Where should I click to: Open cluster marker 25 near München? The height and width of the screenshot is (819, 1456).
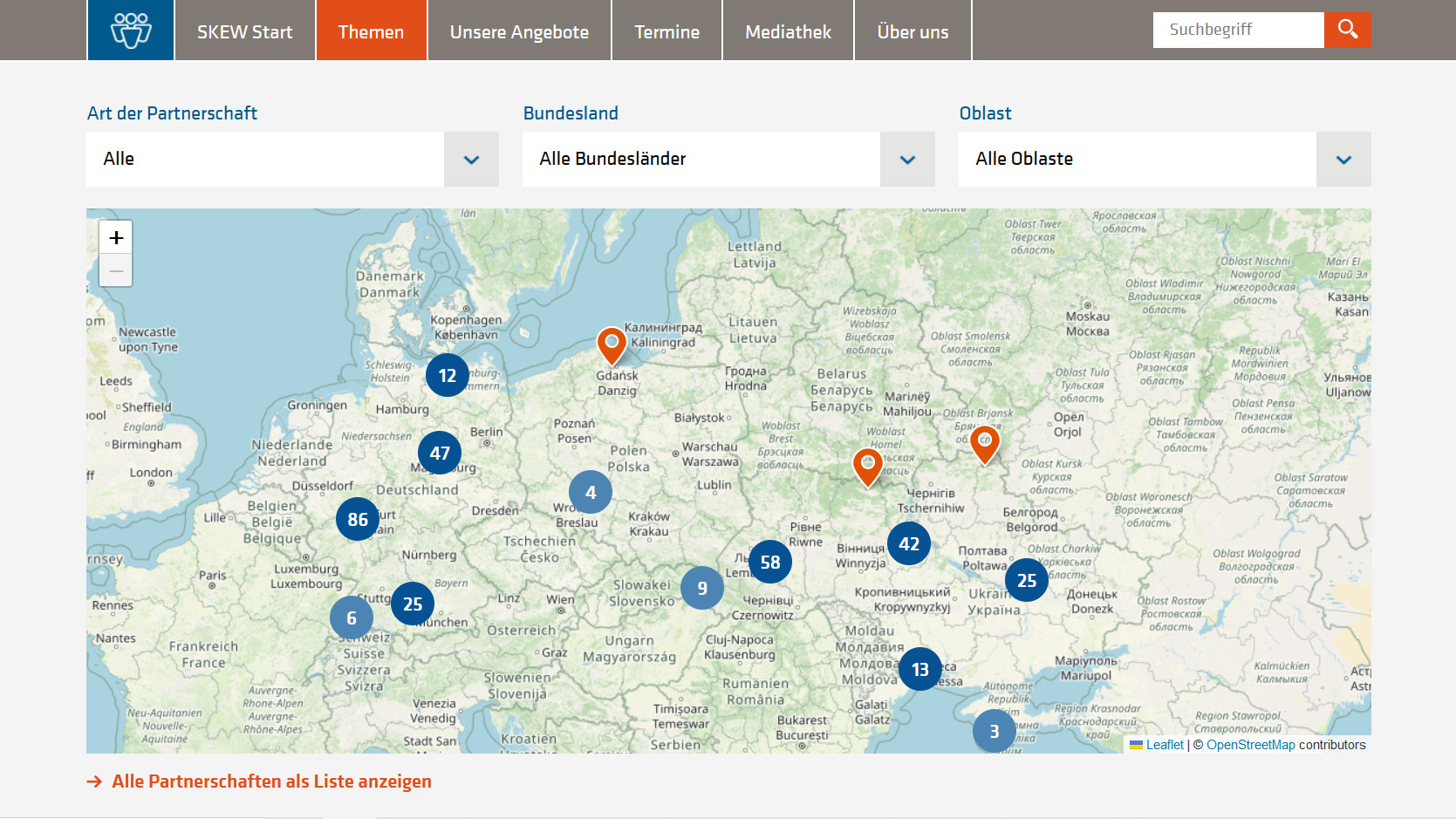pos(413,604)
